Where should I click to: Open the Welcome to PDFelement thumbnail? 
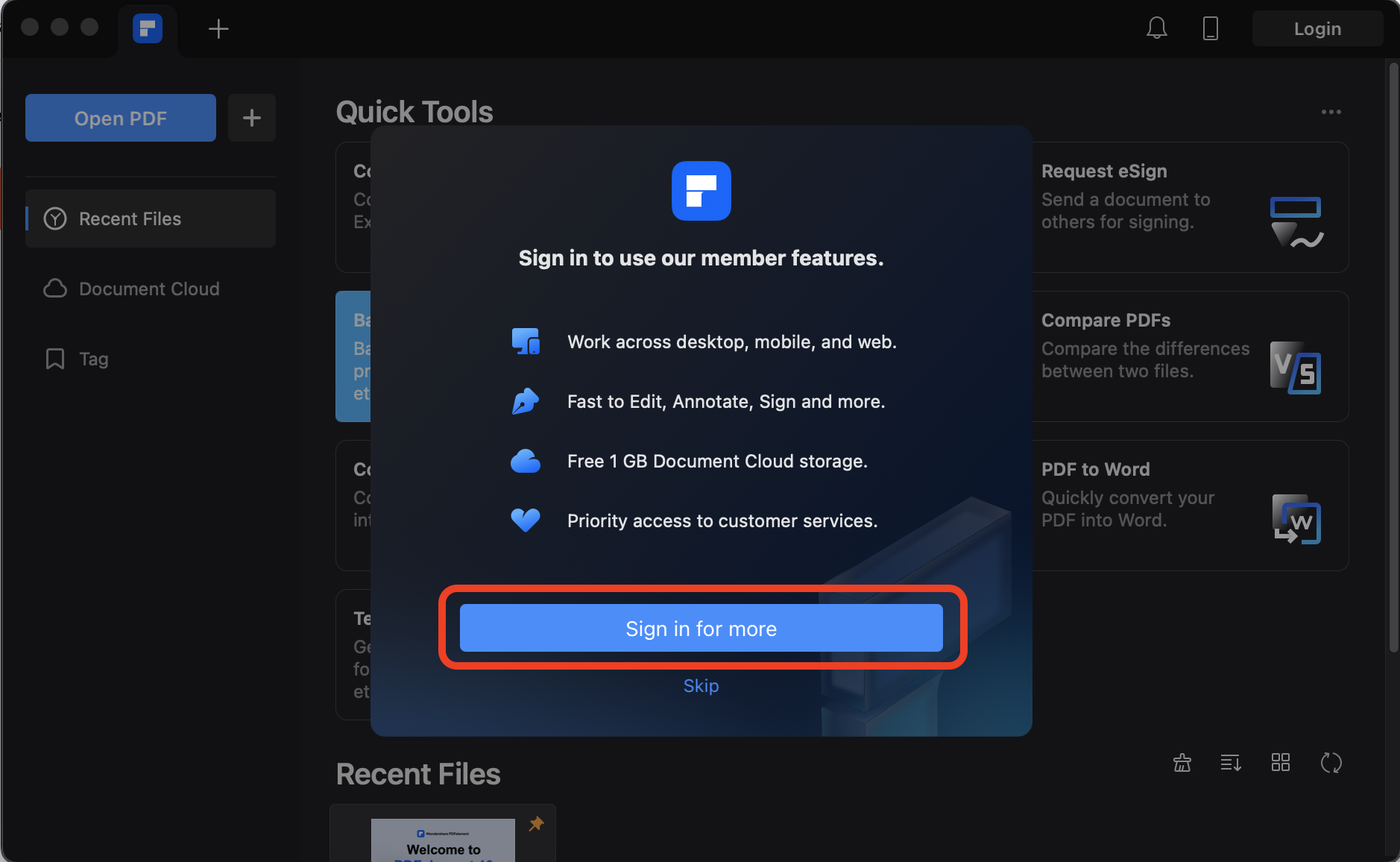[x=442, y=839]
